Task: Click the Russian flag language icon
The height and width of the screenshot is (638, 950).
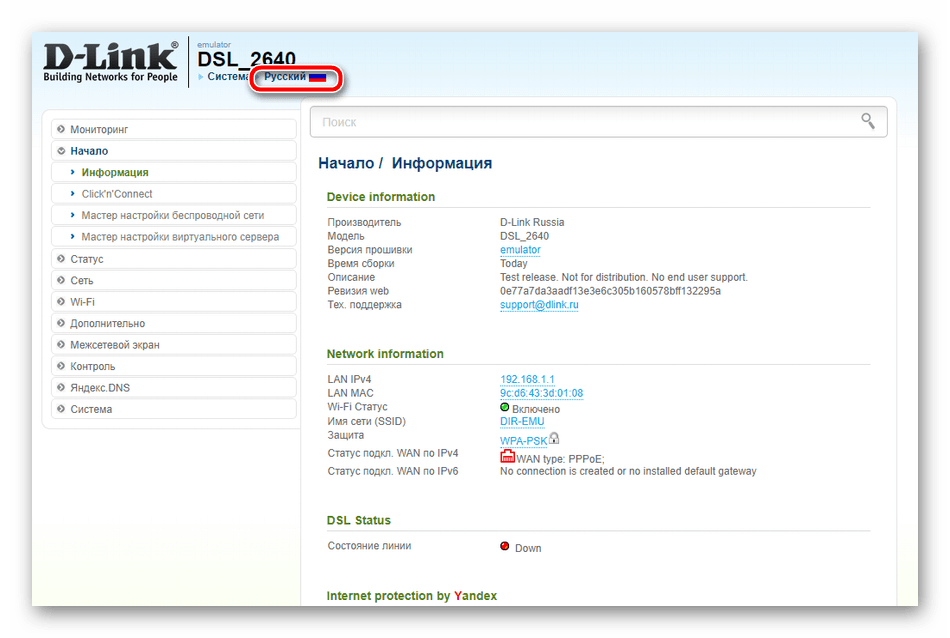Action: (x=317, y=77)
